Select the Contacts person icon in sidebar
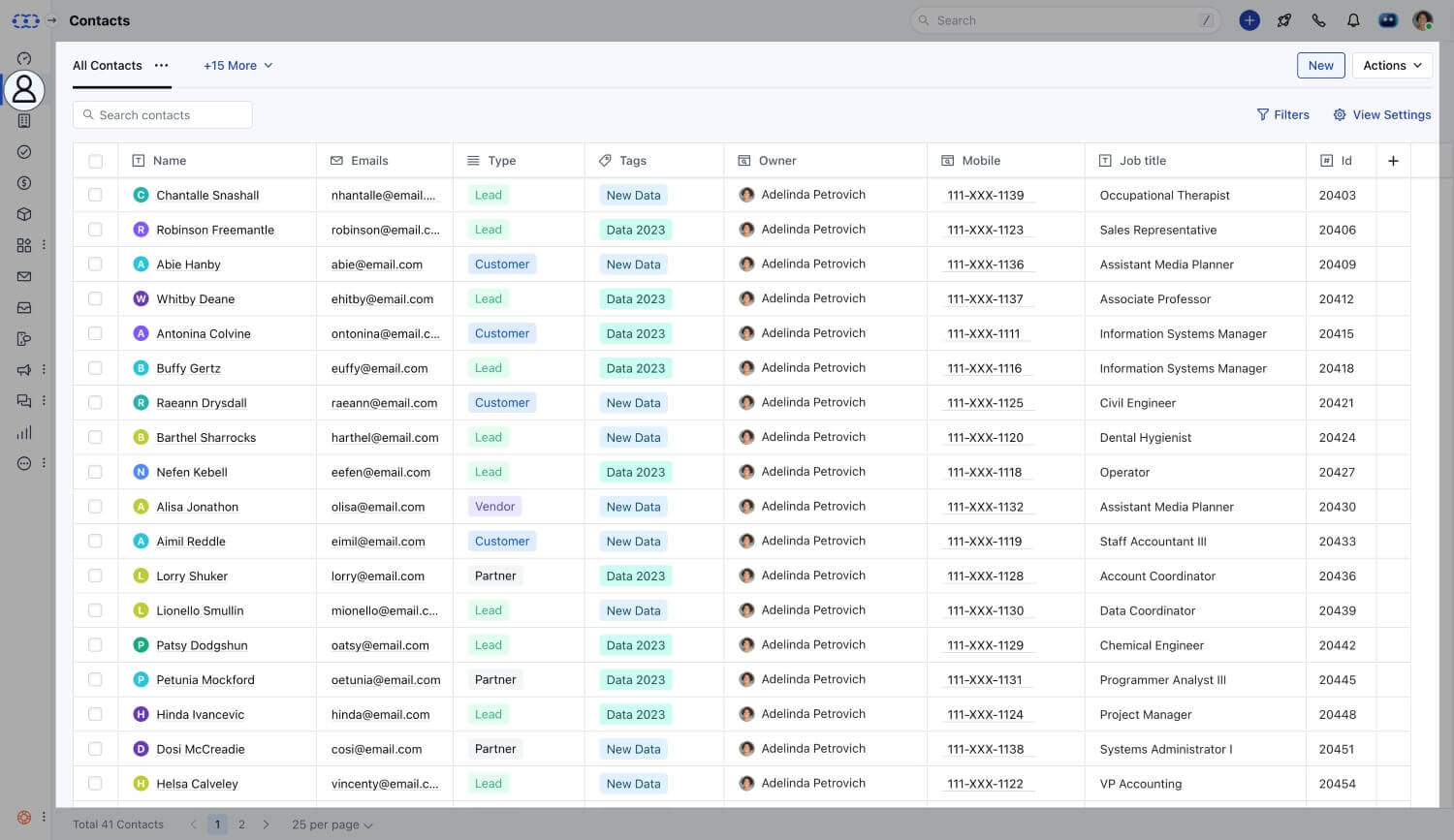The height and width of the screenshot is (840, 1454). point(24,89)
